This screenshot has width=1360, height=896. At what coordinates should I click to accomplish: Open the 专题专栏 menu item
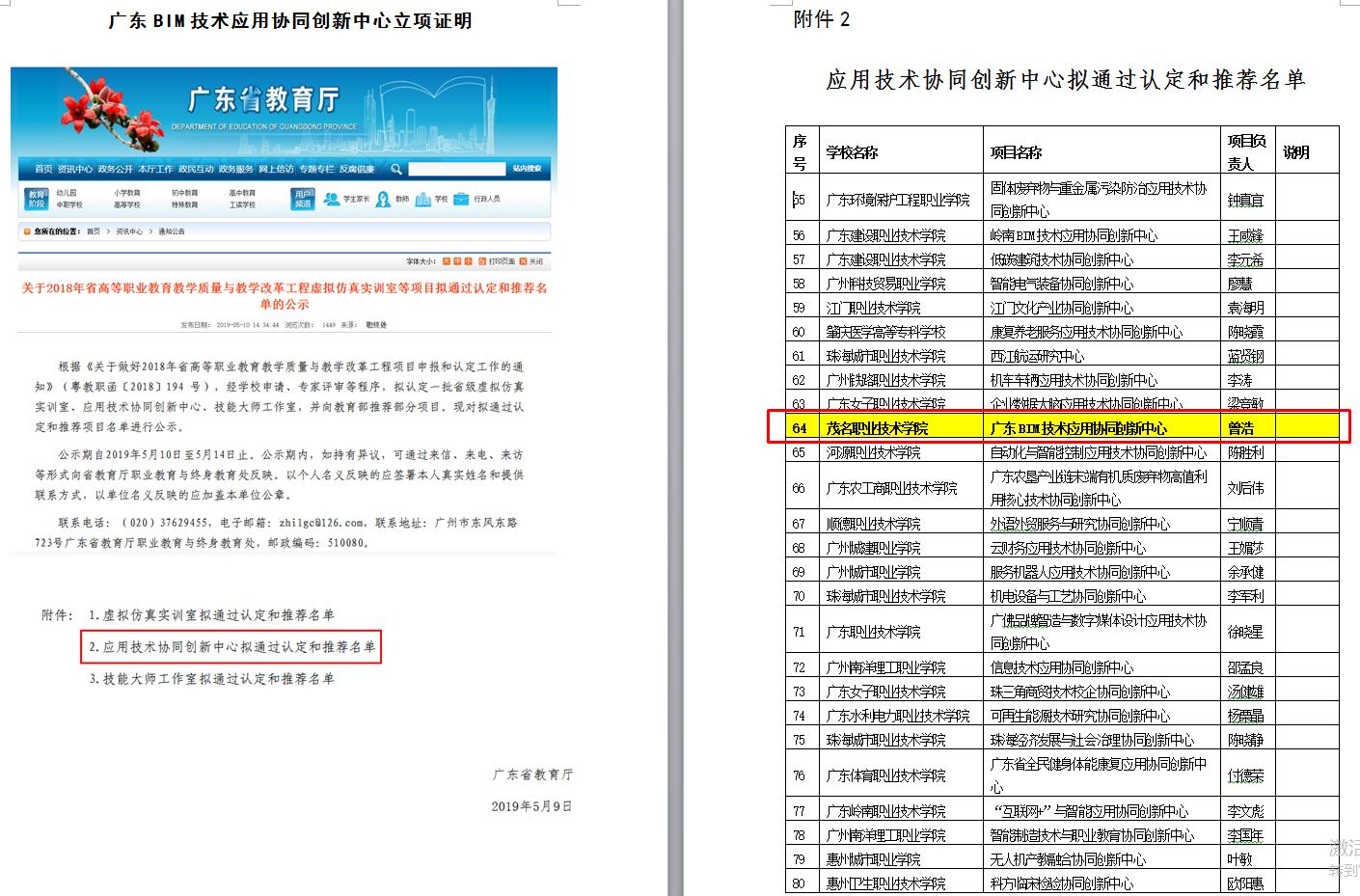[316, 170]
